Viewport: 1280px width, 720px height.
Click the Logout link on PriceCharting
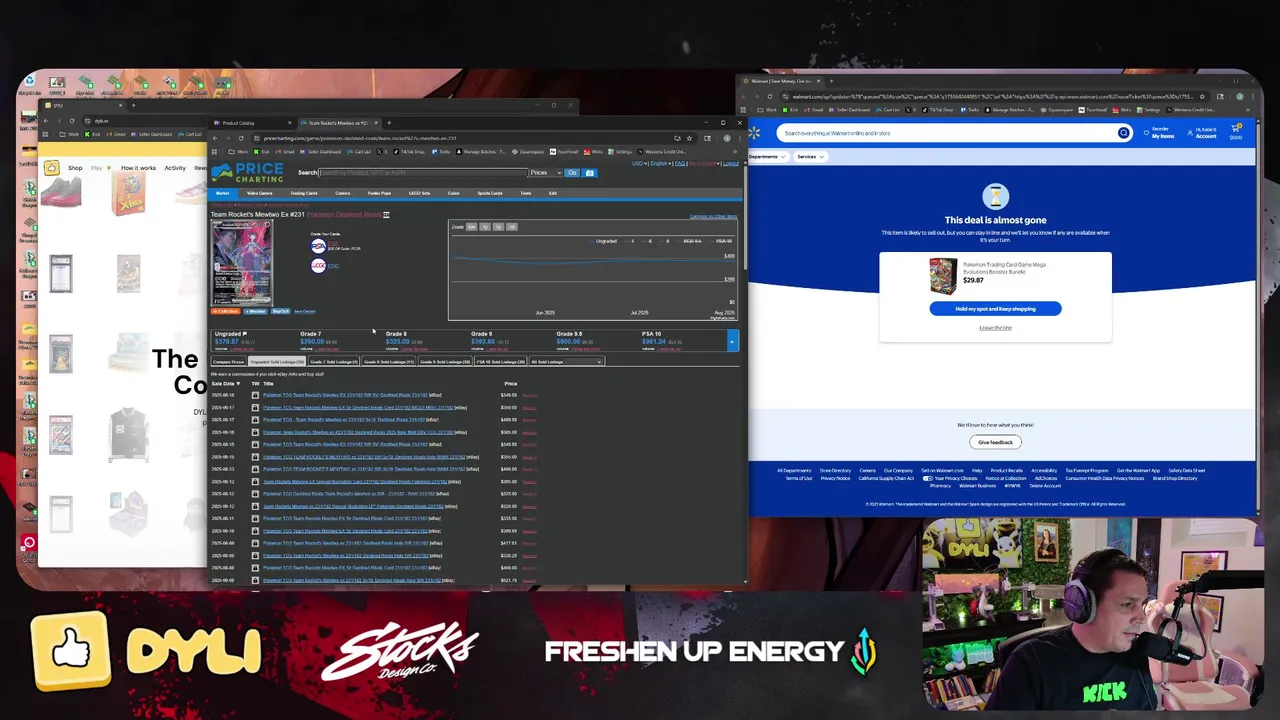pos(731,163)
